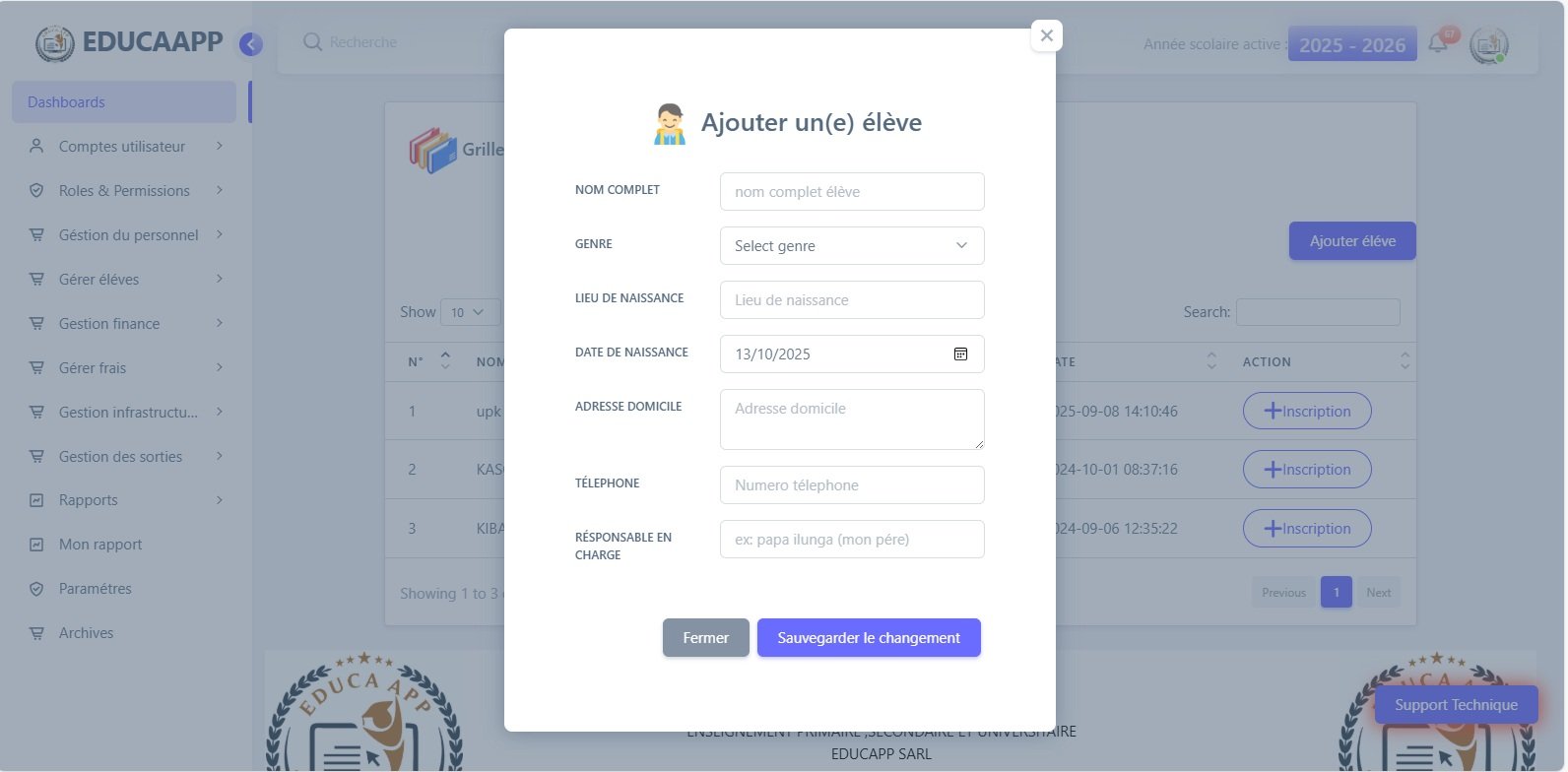Click the sort arrows beside N° column
Viewport: 1568px width, 772px height.
(445, 361)
